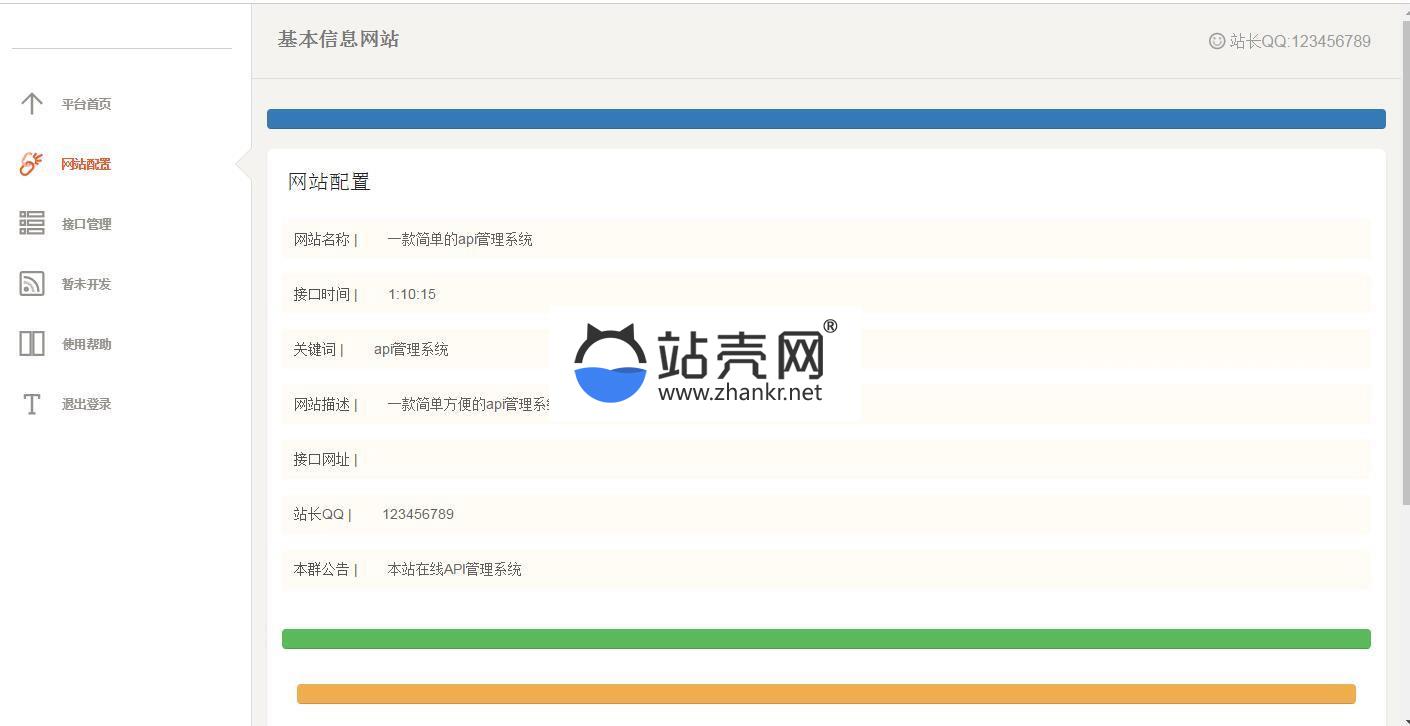
Task: Select 接口管理 in the sidebar
Action: [86, 224]
